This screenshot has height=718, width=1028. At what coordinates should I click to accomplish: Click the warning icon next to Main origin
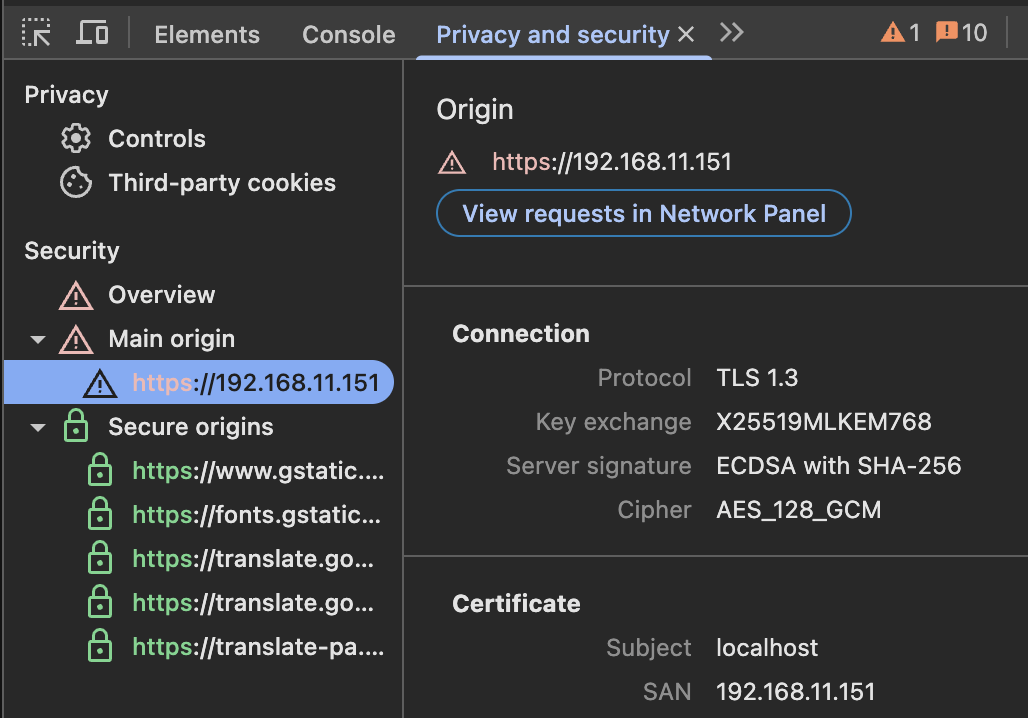[x=76, y=338]
